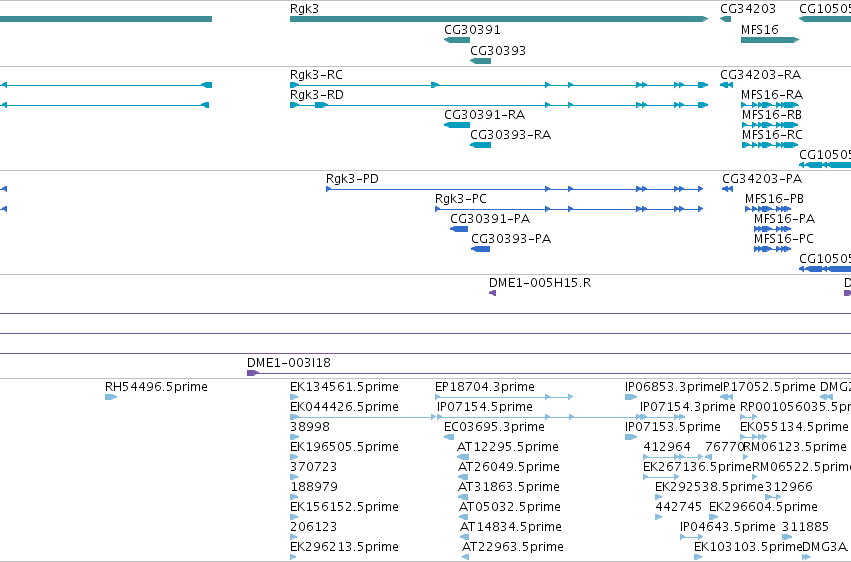Click the AT14834.5prime label
Viewport: 851px width, 562px height.
point(511,528)
